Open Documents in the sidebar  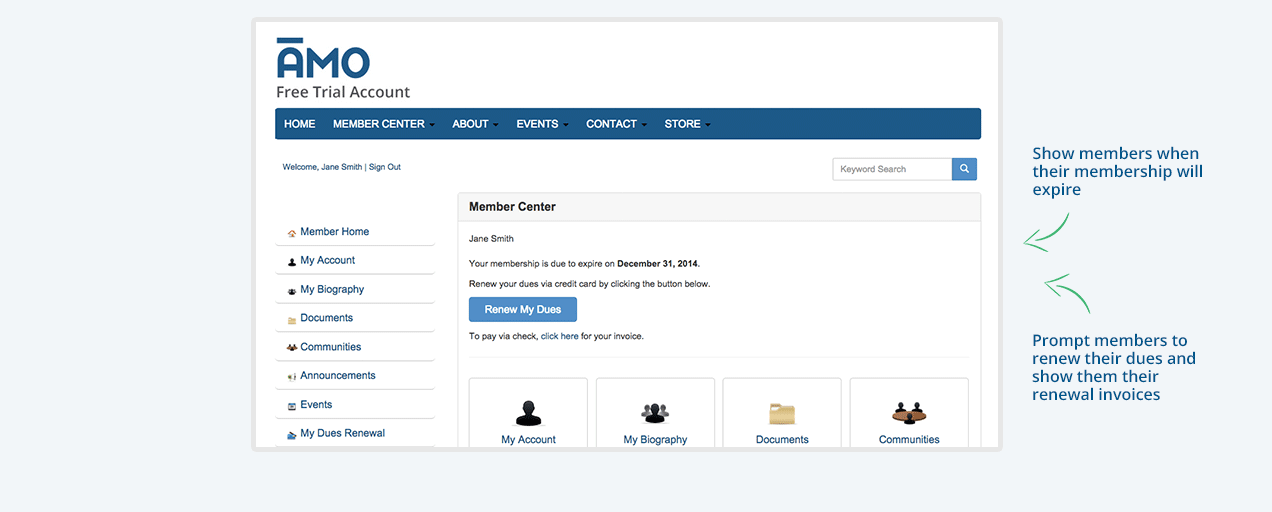tap(327, 318)
